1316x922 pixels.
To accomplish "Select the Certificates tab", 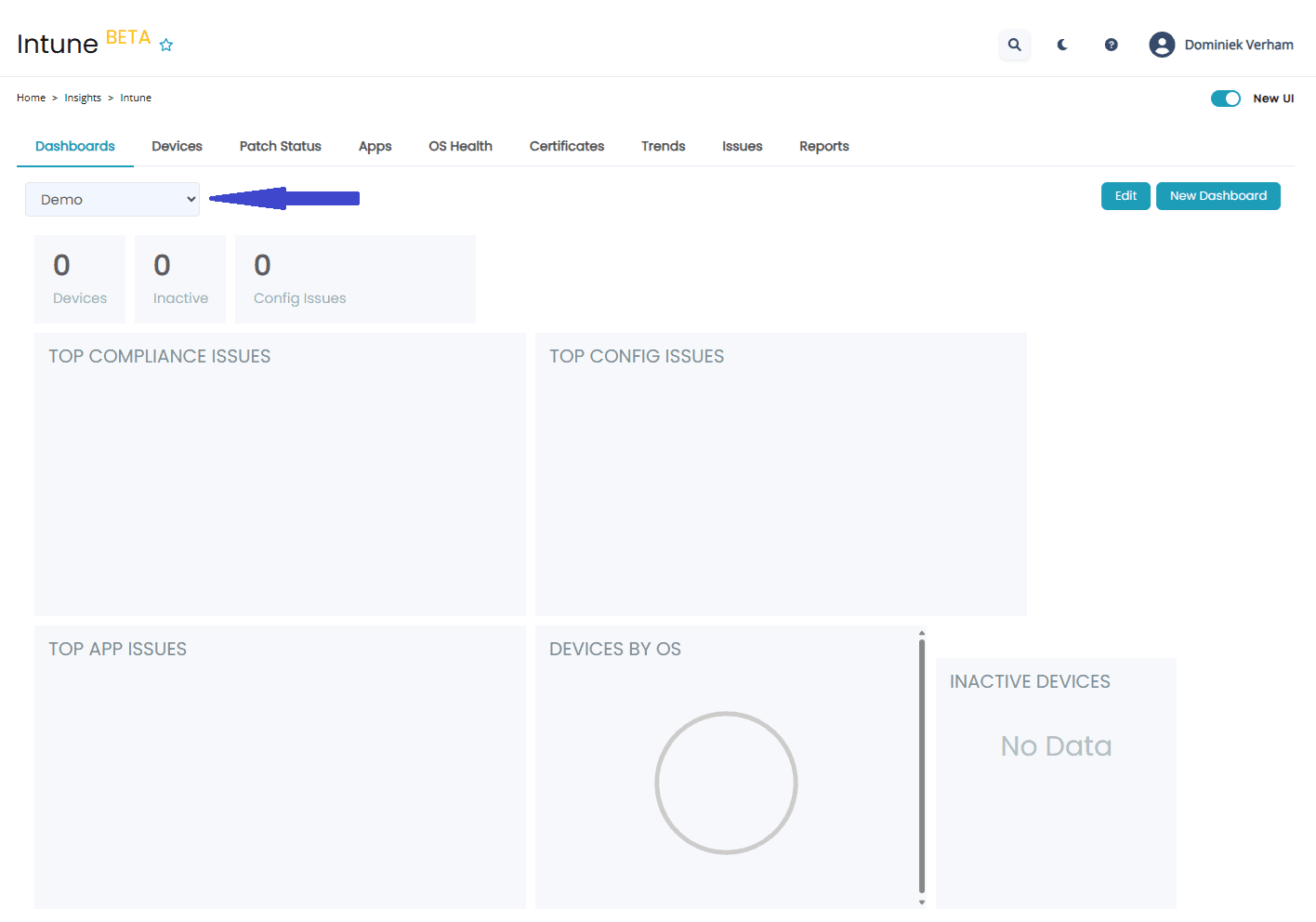I will coord(566,146).
